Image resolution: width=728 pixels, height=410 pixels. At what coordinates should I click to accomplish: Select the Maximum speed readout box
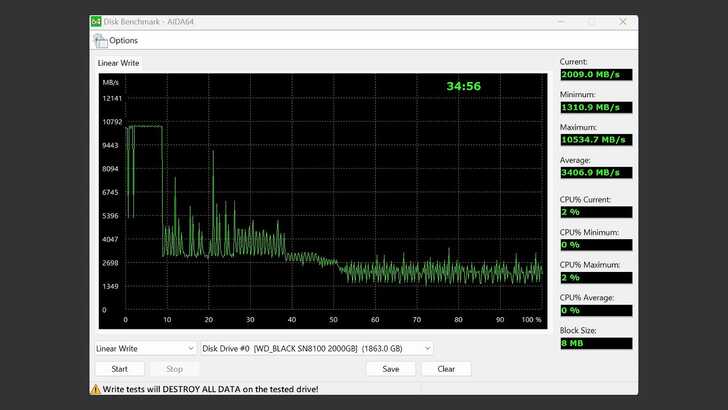(x=596, y=139)
